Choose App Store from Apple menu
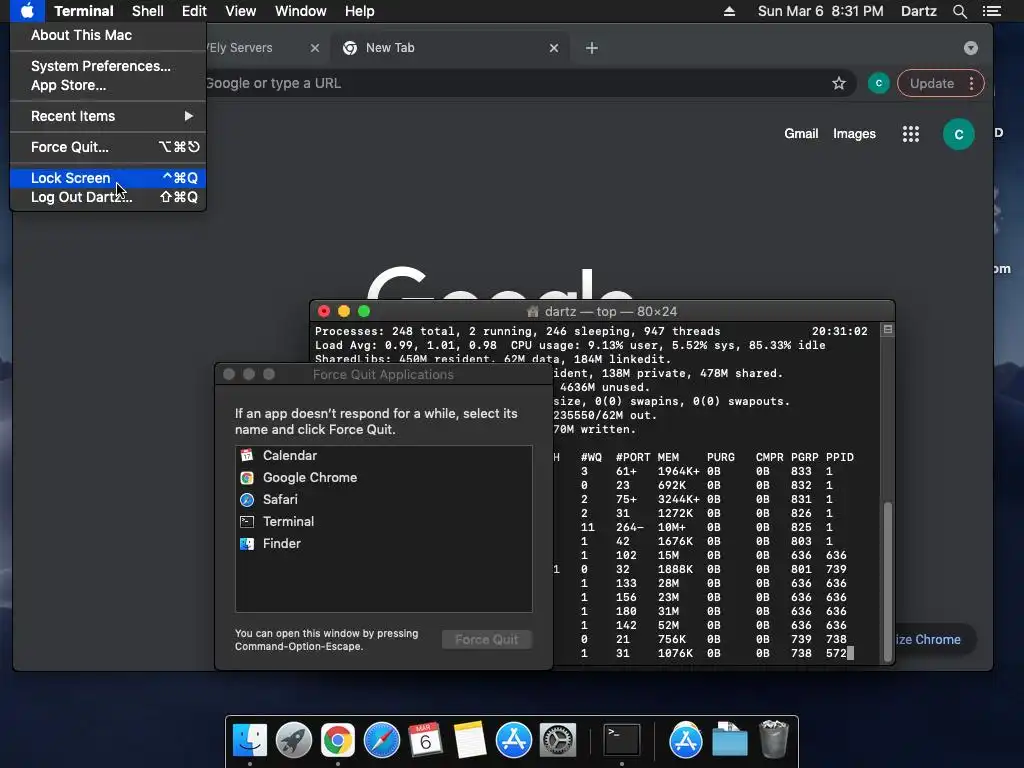This screenshot has width=1024, height=768. click(108, 85)
